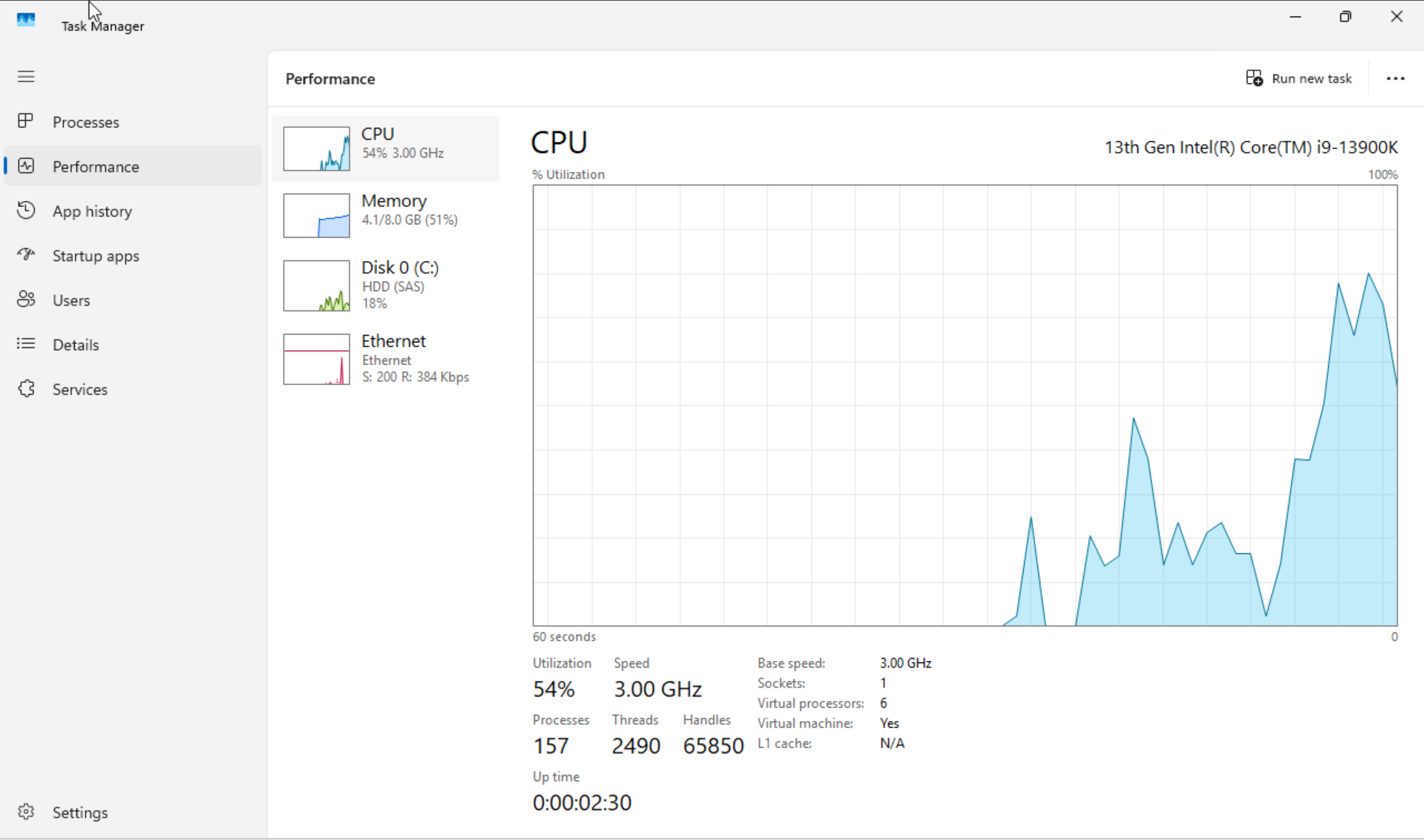Image resolution: width=1424 pixels, height=840 pixels.
Task: Click the Details list icon
Action: point(26,344)
